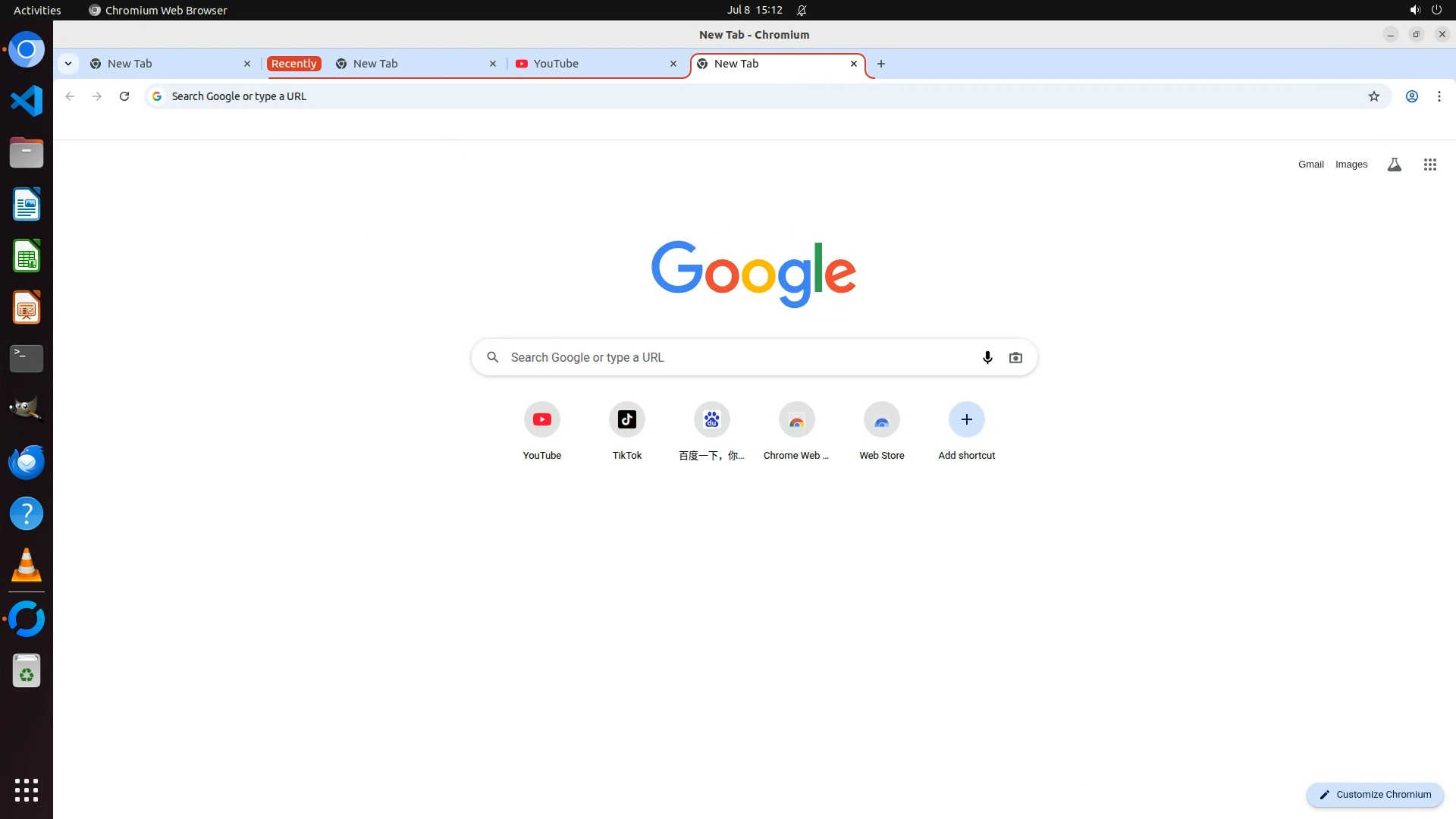Open a new tab with plus button

coord(880,64)
